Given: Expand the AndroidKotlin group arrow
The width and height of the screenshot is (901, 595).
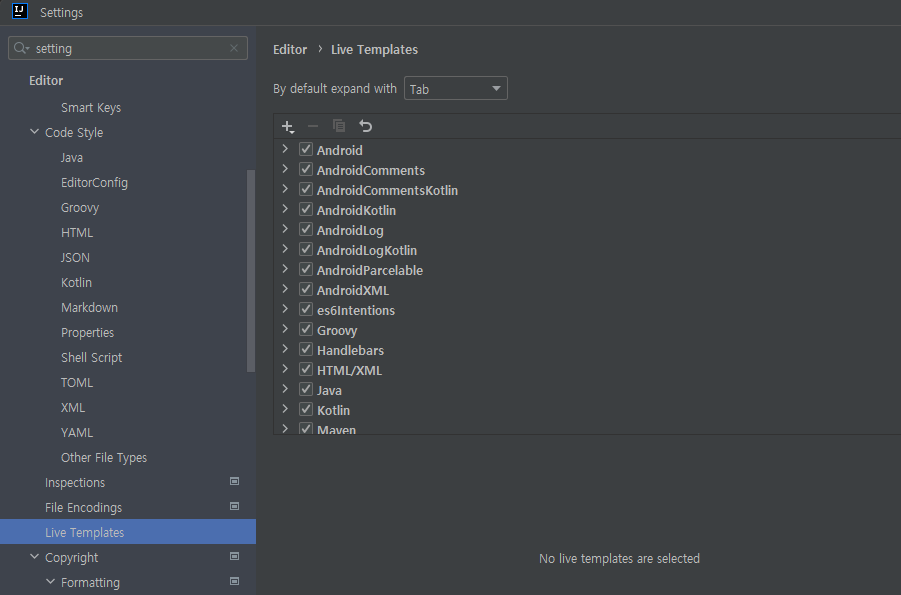Looking at the screenshot, I should coord(285,209).
